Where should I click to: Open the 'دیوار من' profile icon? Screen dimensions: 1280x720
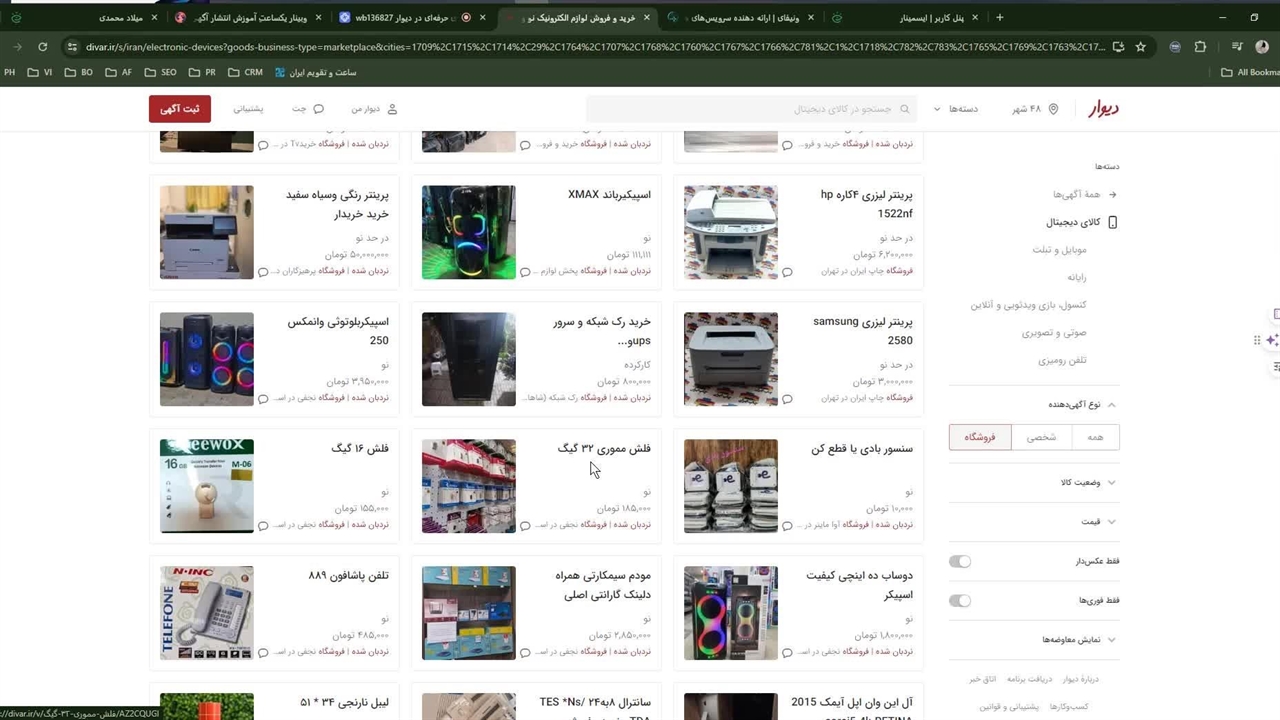392,109
